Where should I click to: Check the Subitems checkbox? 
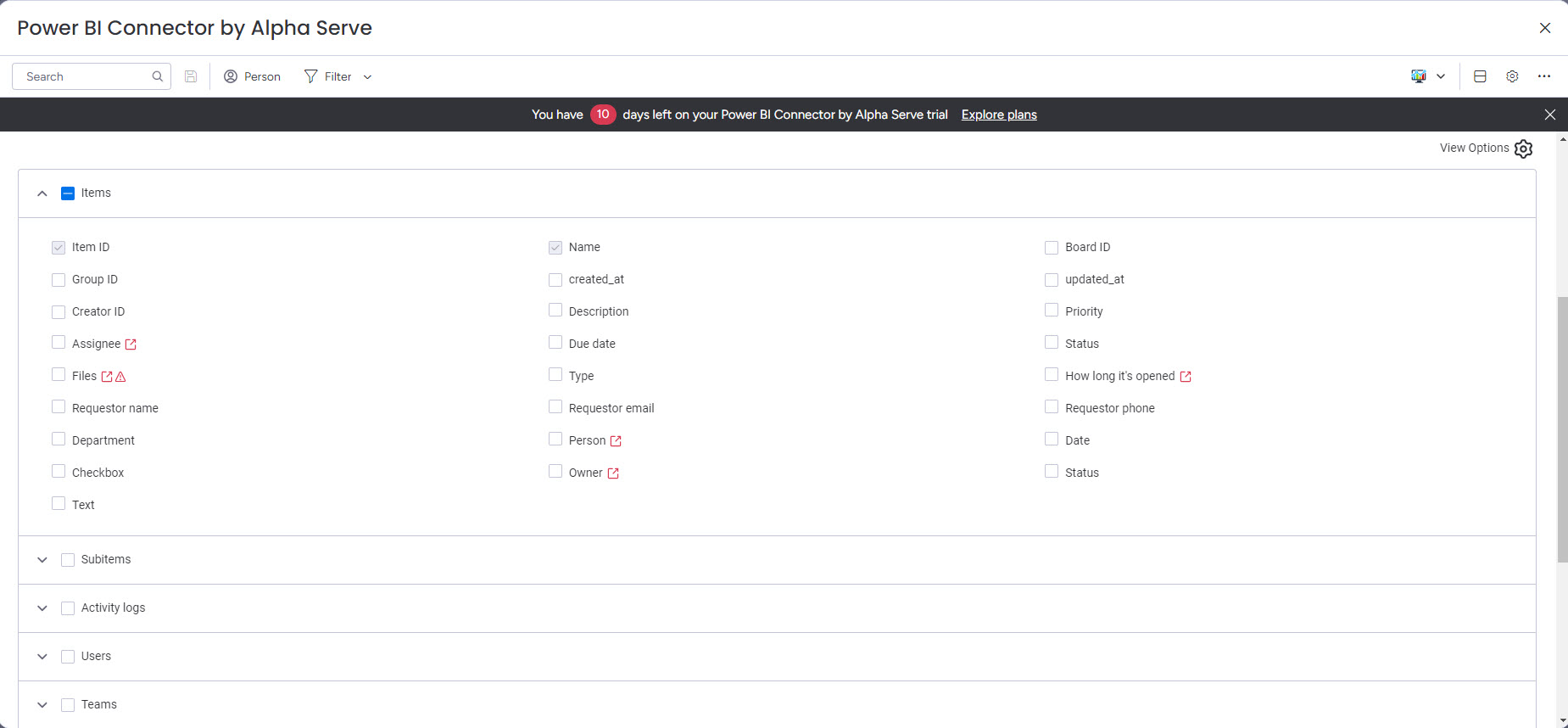coord(68,560)
